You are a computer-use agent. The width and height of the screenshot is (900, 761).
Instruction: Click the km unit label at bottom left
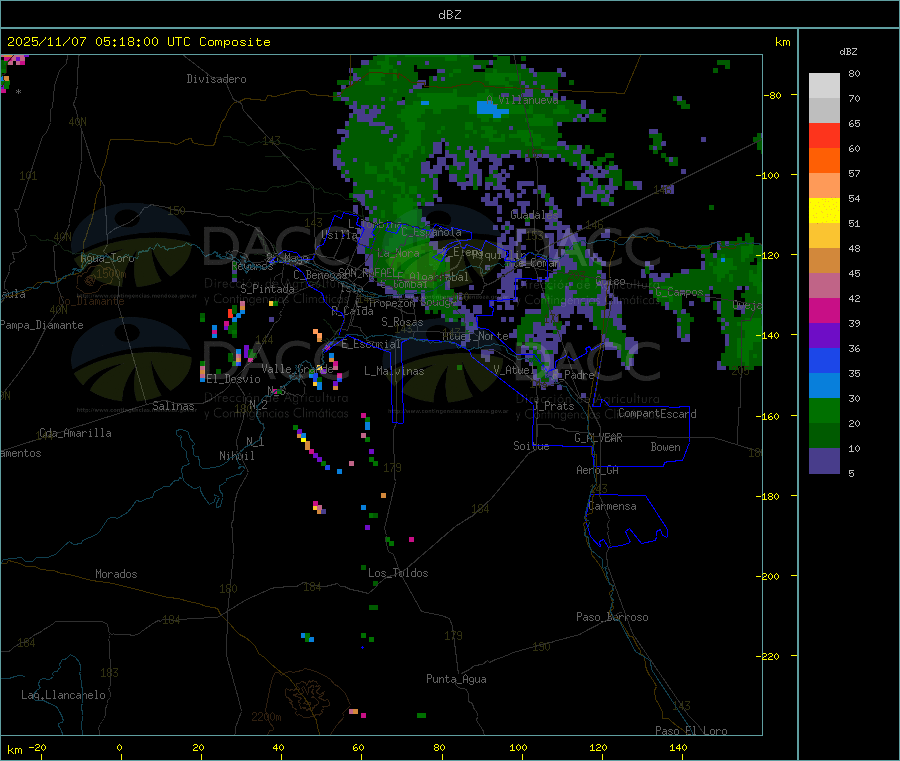tap(14, 750)
